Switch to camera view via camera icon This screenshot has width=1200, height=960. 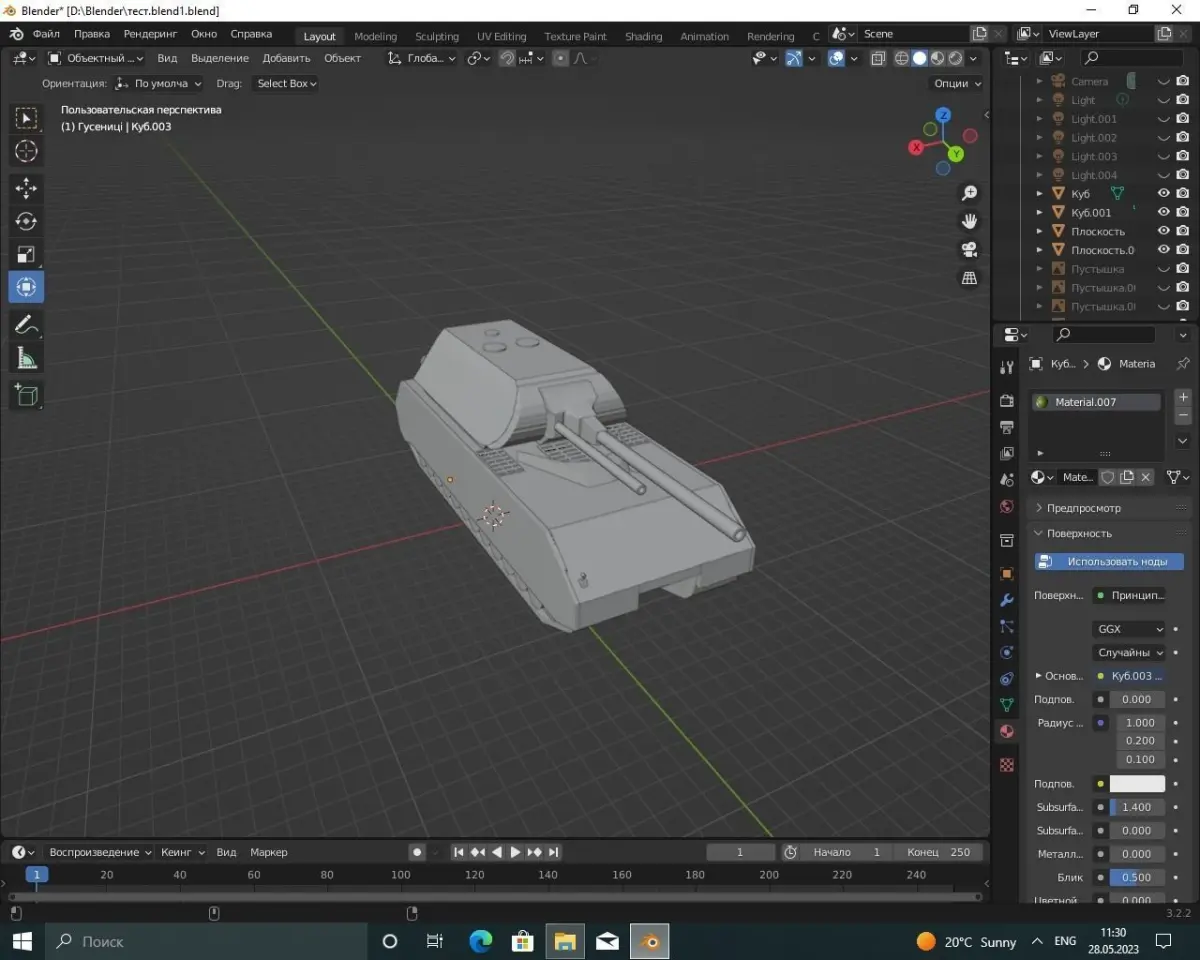point(969,249)
